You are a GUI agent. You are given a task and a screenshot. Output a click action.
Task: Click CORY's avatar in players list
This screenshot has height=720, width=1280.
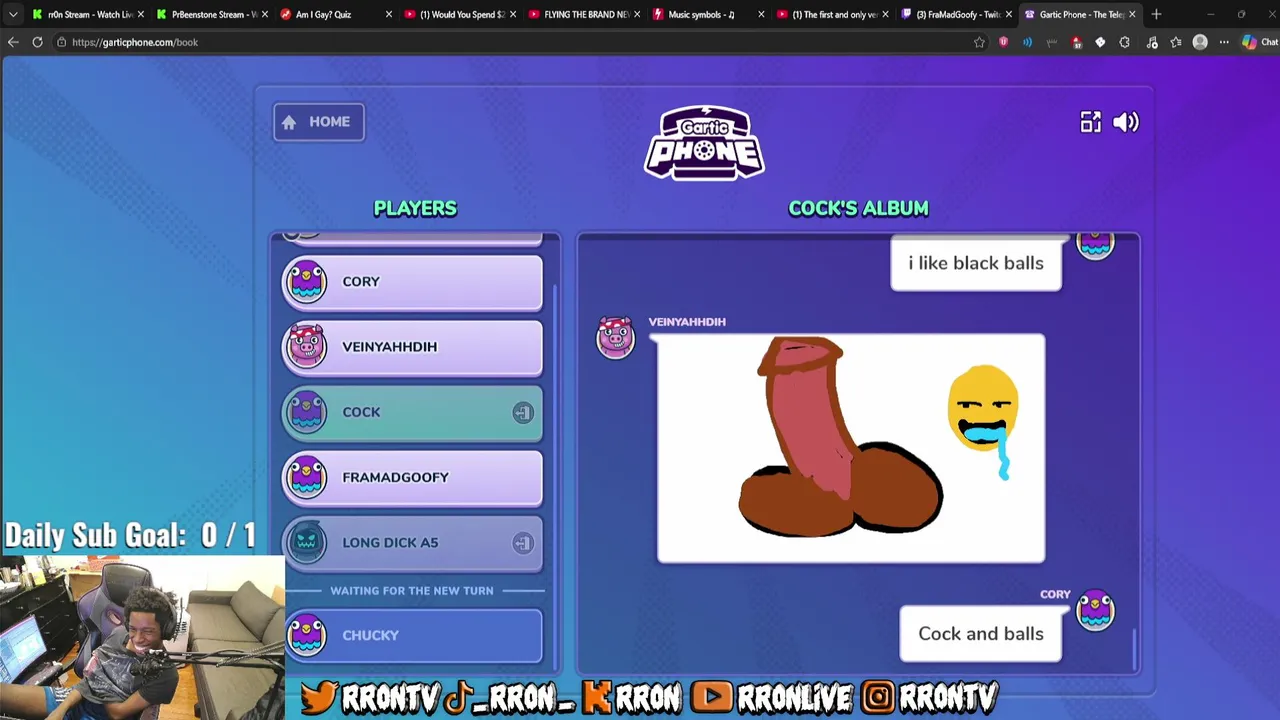(306, 281)
